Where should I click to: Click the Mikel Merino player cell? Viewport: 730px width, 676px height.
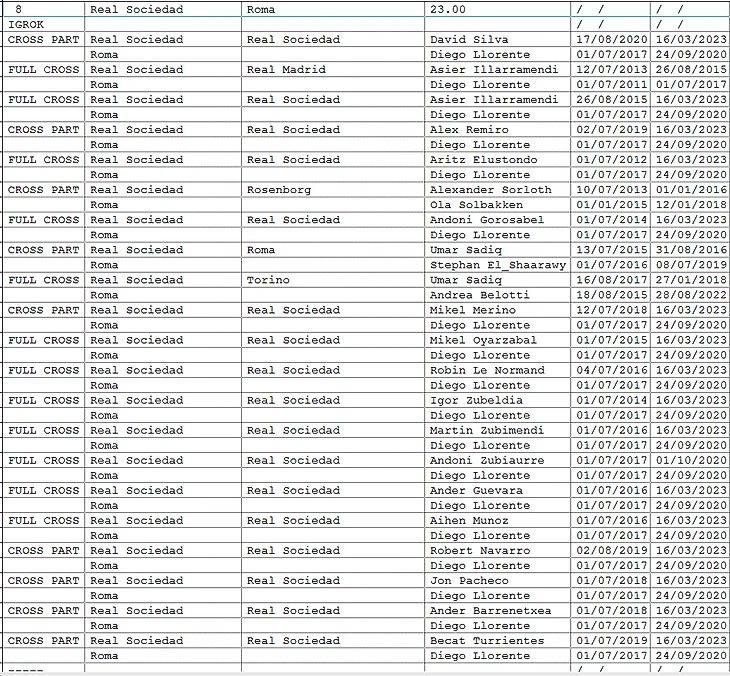coord(497,310)
